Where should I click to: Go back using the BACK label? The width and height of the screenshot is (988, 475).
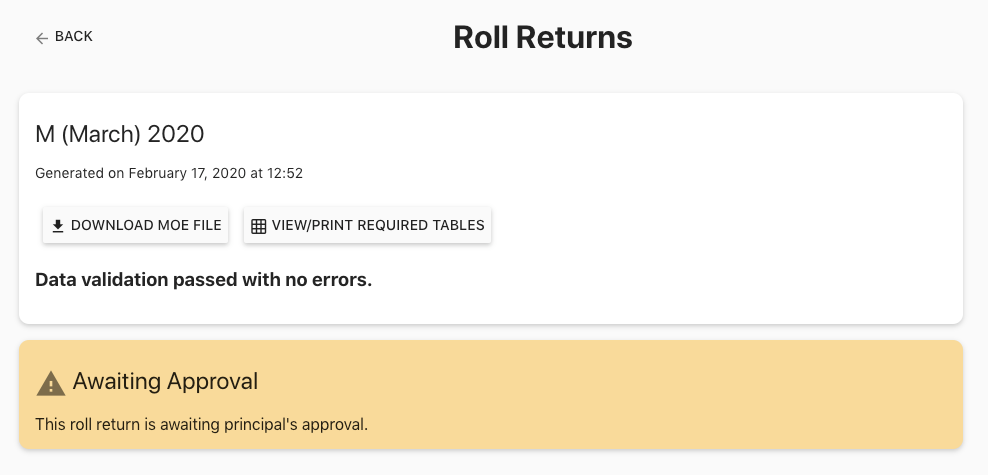(74, 37)
